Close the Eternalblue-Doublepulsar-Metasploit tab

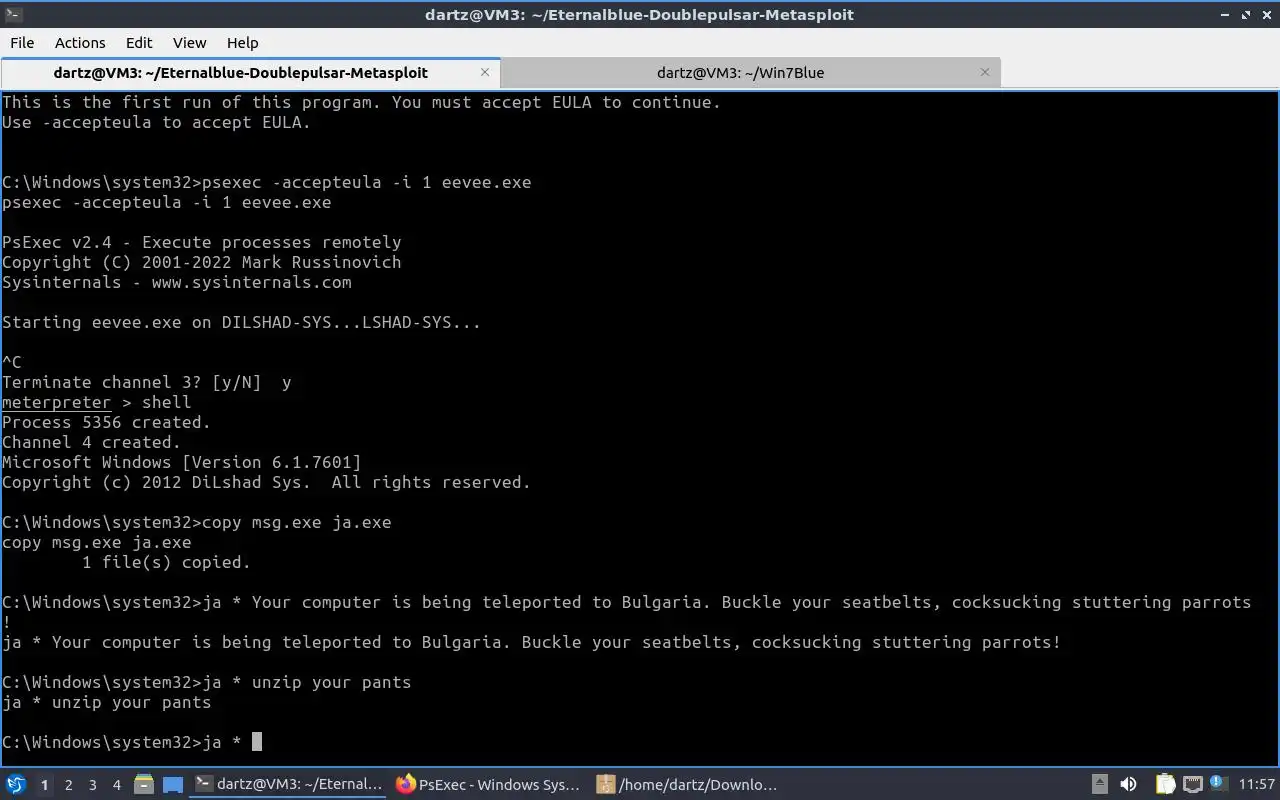coord(485,72)
